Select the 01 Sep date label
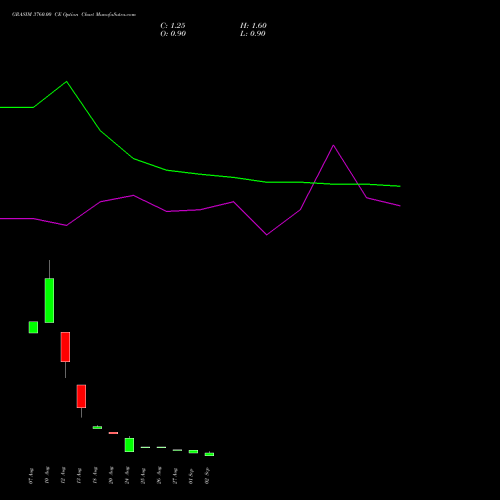Image resolution: width=500 pixels, height=500 pixels. point(191,476)
